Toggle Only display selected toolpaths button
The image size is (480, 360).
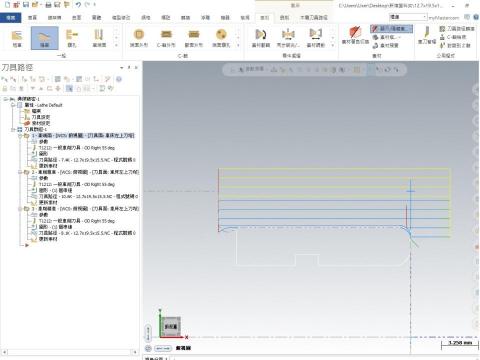tap(69, 88)
